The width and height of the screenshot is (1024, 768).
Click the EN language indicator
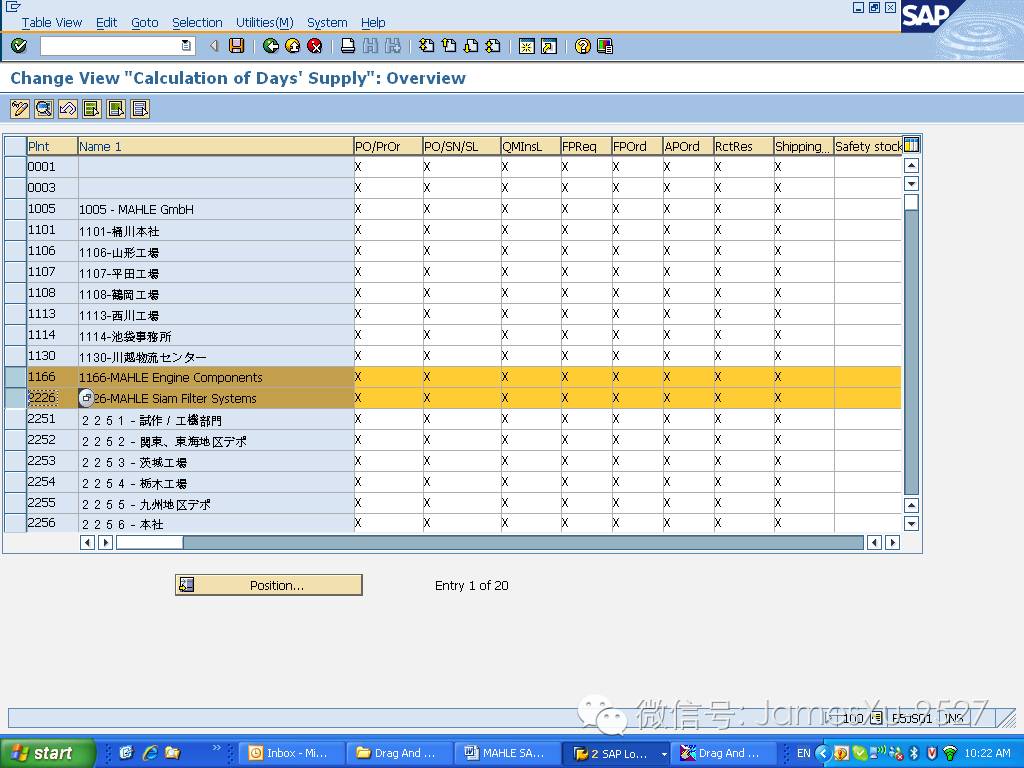click(x=803, y=753)
